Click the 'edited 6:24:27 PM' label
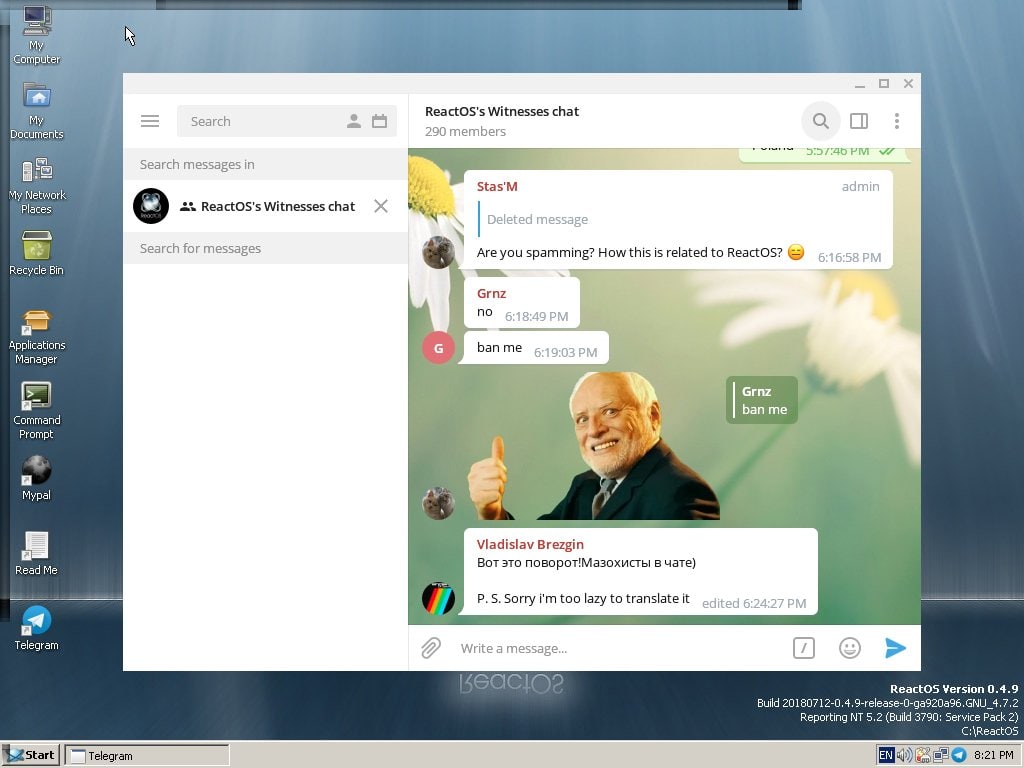 [754, 603]
